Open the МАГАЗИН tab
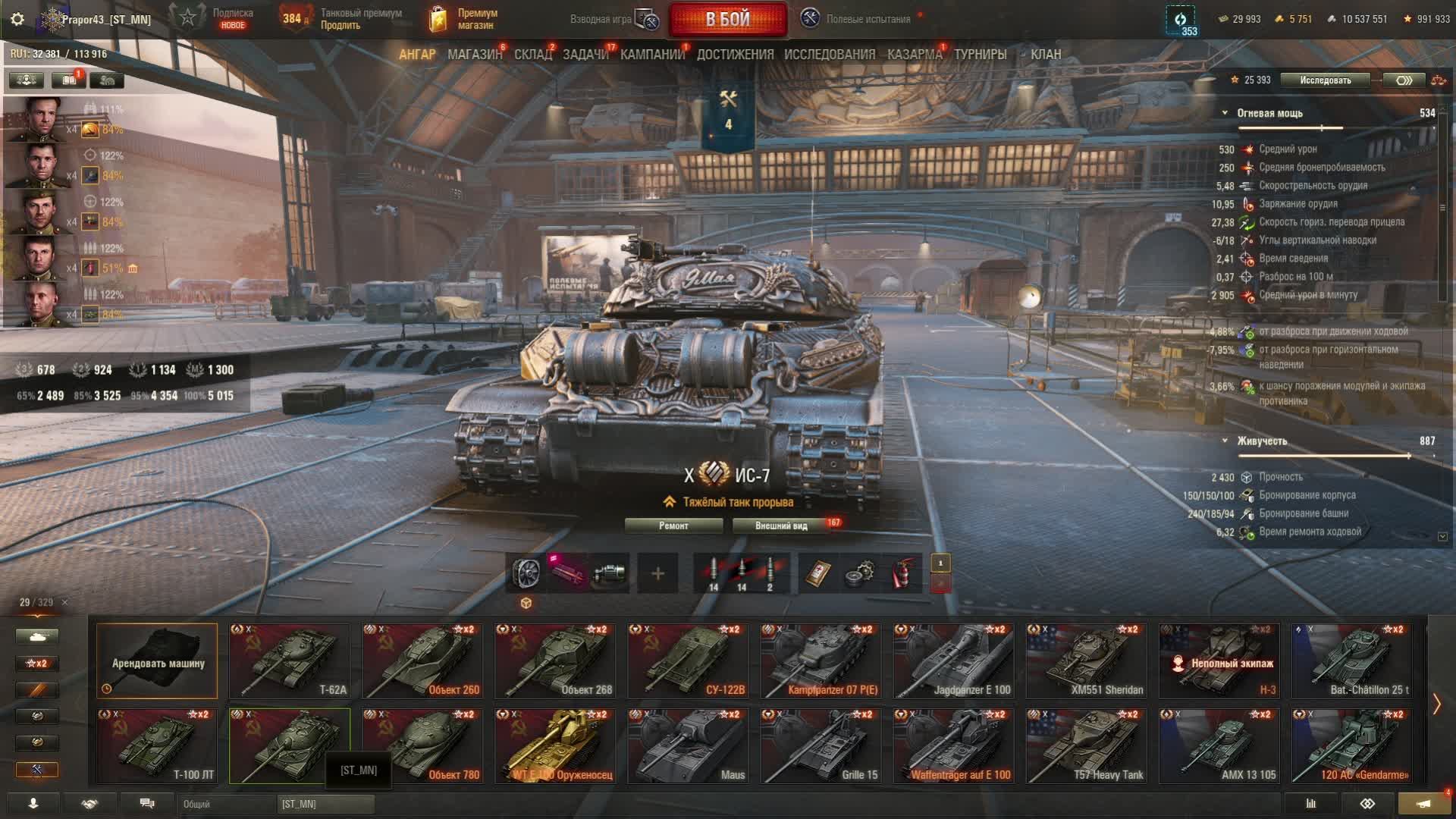1456x819 pixels. [475, 55]
